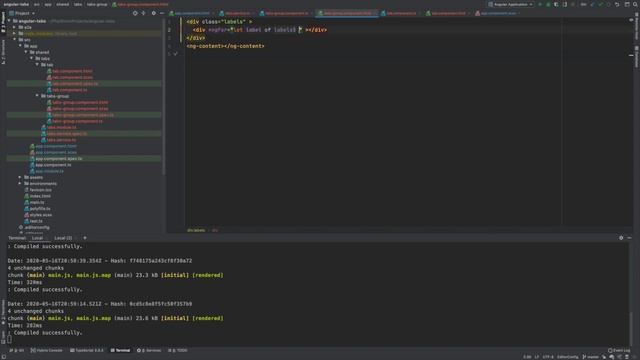Hide the Project panel with minus icon

tap(162, 13)
